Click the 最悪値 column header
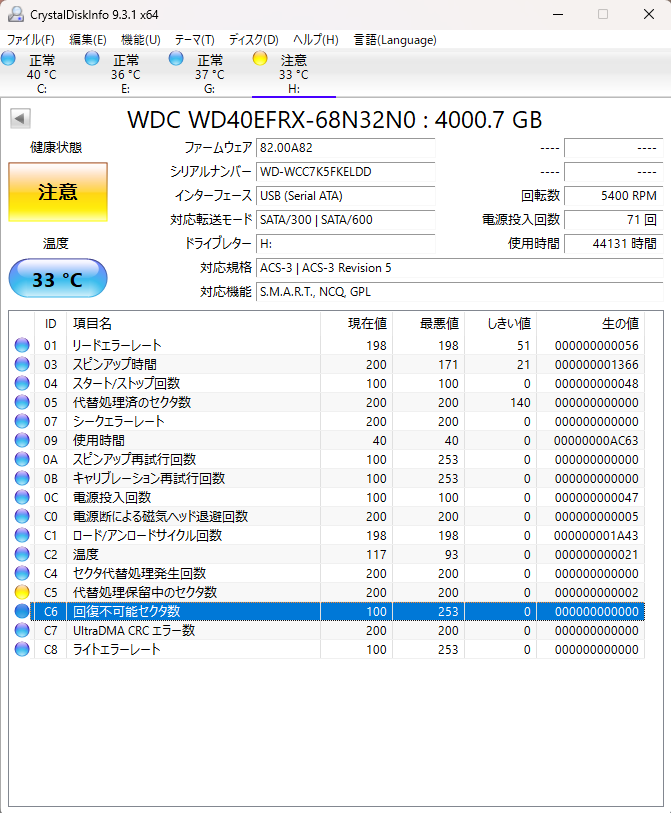 pyautogui.click(x=429, y=324)
